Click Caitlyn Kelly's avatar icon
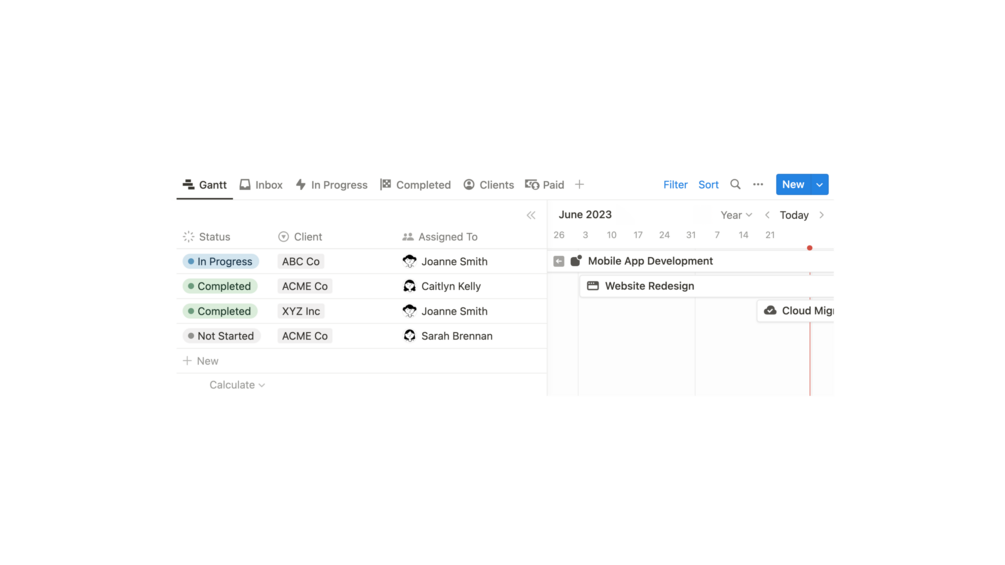 410,286
